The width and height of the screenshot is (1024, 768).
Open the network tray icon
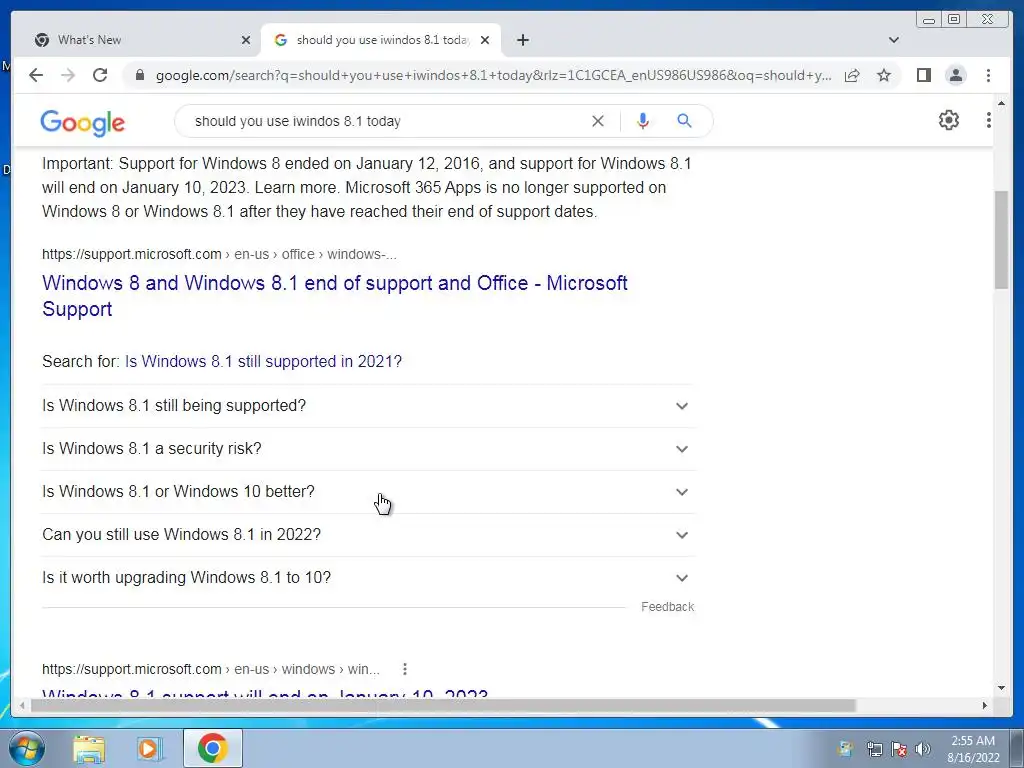(x=874, y=749)
